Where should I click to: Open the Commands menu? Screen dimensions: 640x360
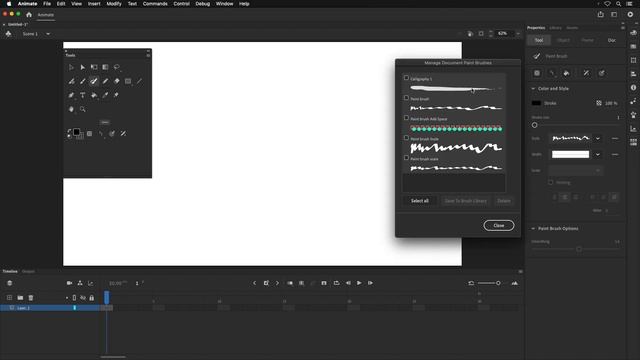coord(155,4)
